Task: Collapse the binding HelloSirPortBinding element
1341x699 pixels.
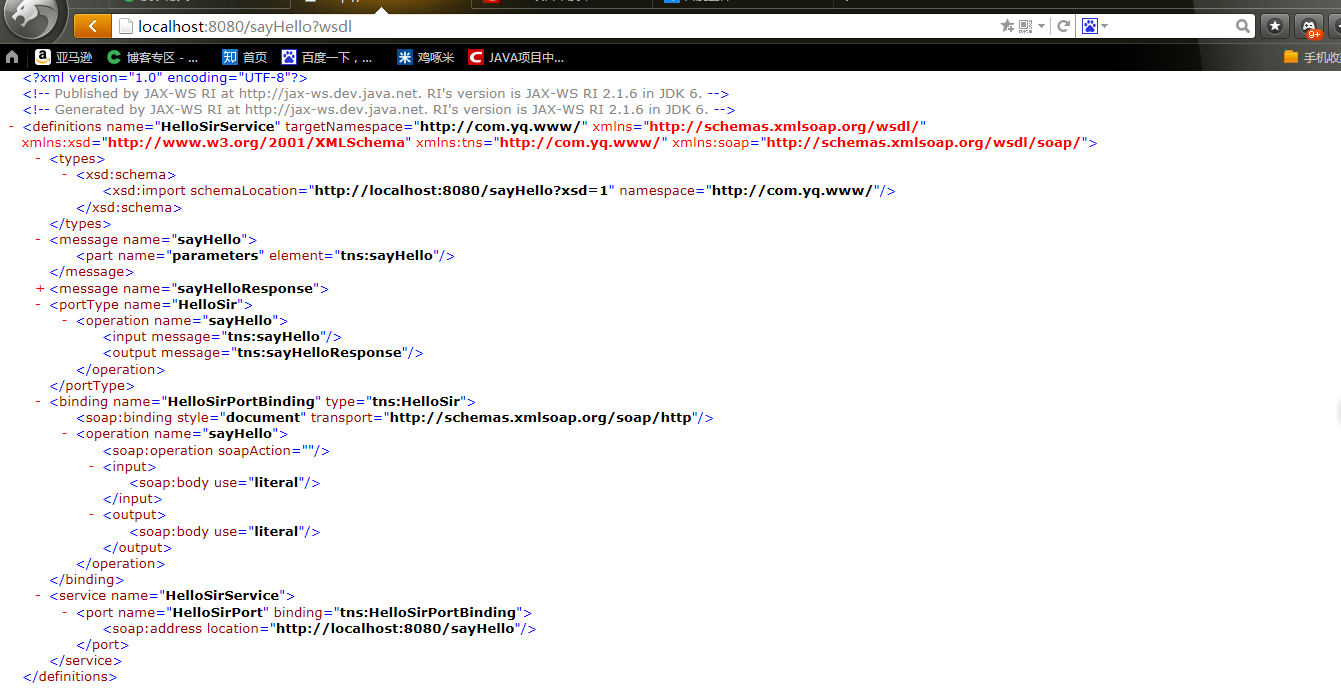Action: (x=38, y=401)
